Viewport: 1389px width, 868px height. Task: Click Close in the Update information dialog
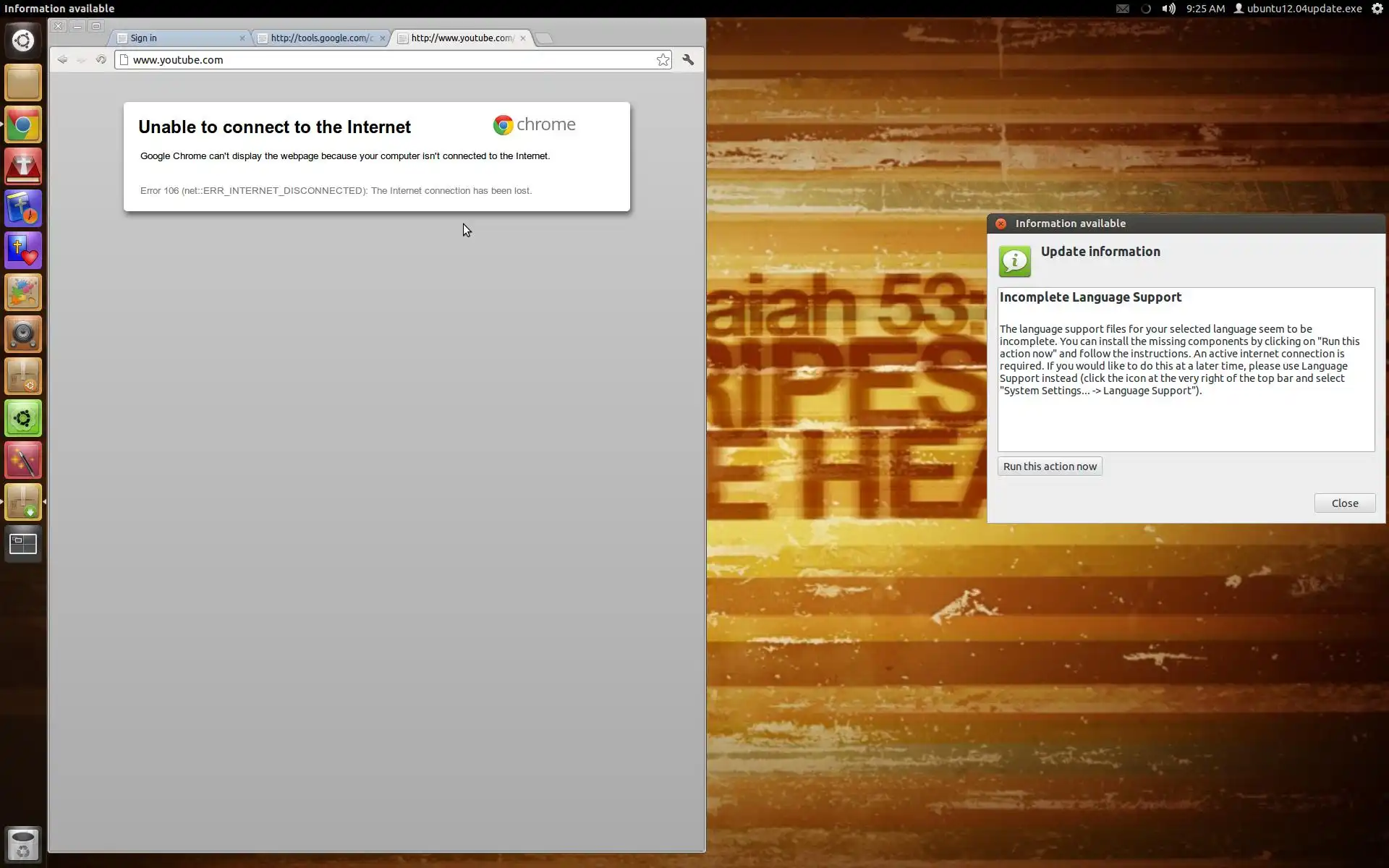pyautogui.click(x=1344, y=503)
